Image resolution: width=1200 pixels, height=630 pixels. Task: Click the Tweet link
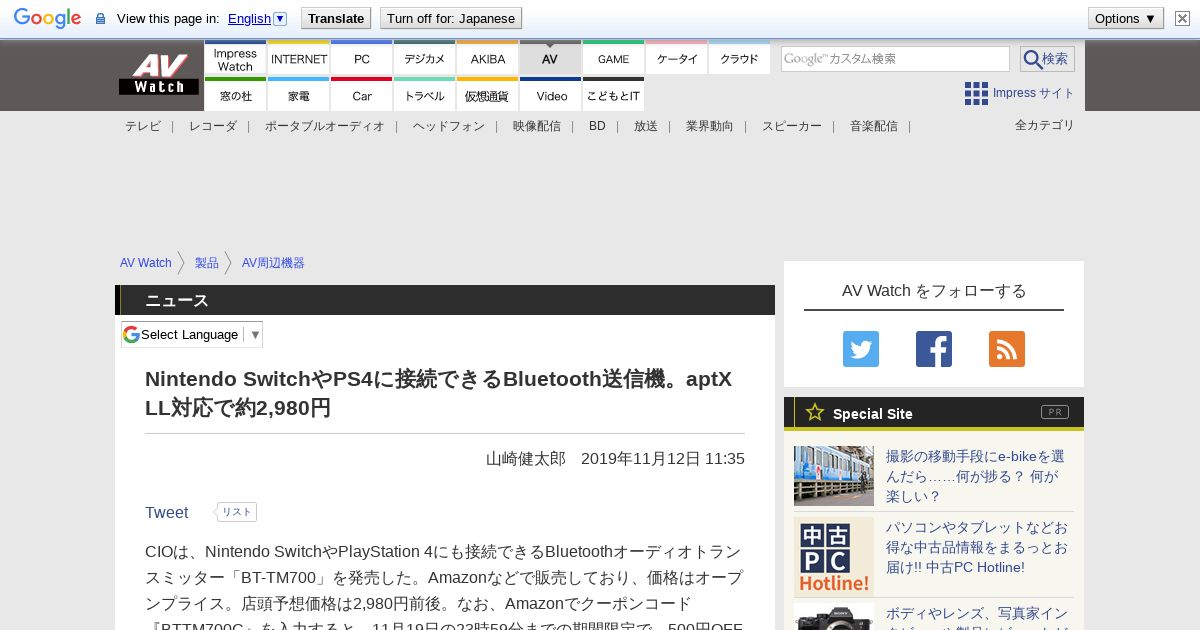[x=166, y=512]
